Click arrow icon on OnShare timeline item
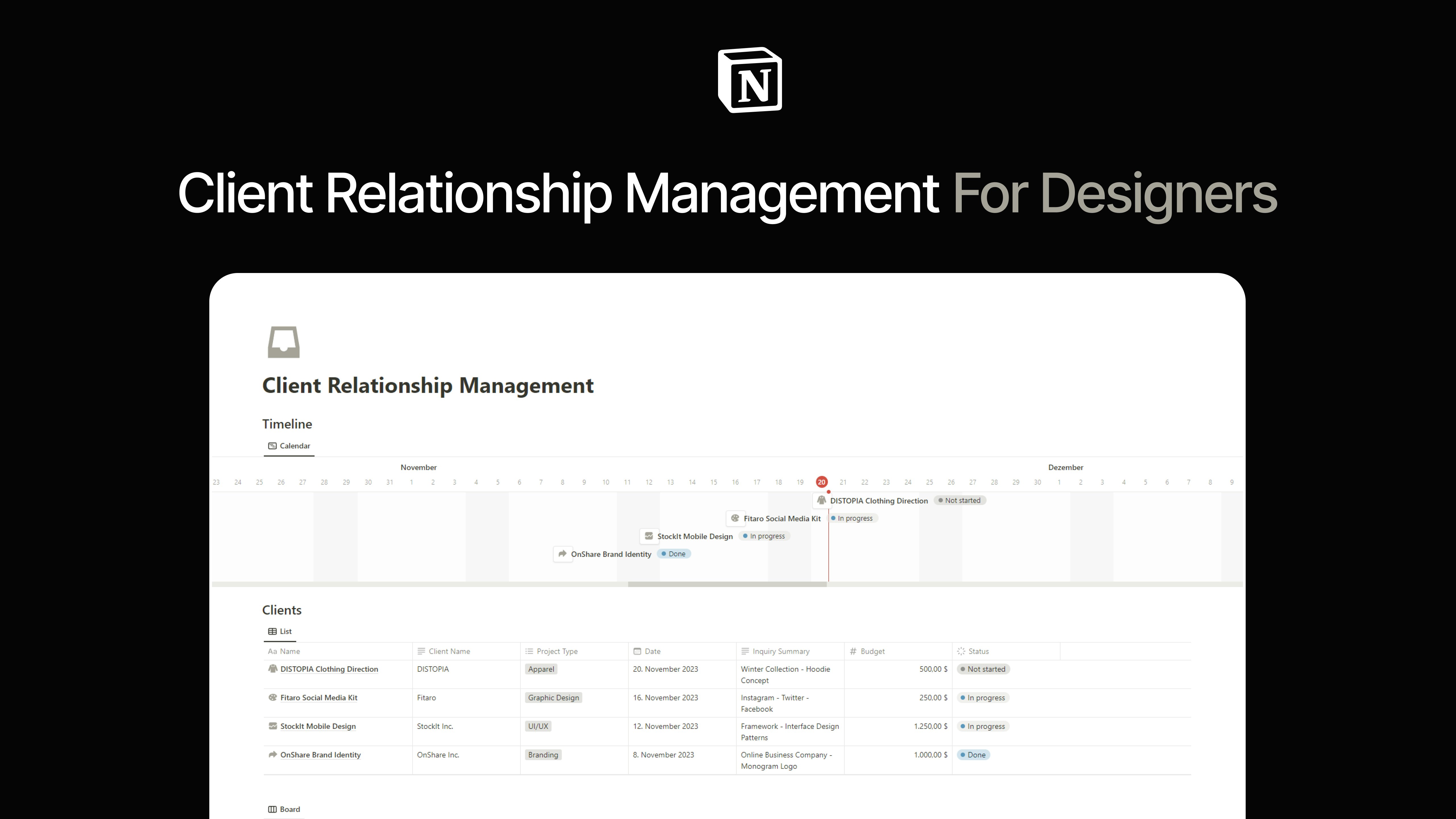The image size is (1456, 819). point(562,554)
